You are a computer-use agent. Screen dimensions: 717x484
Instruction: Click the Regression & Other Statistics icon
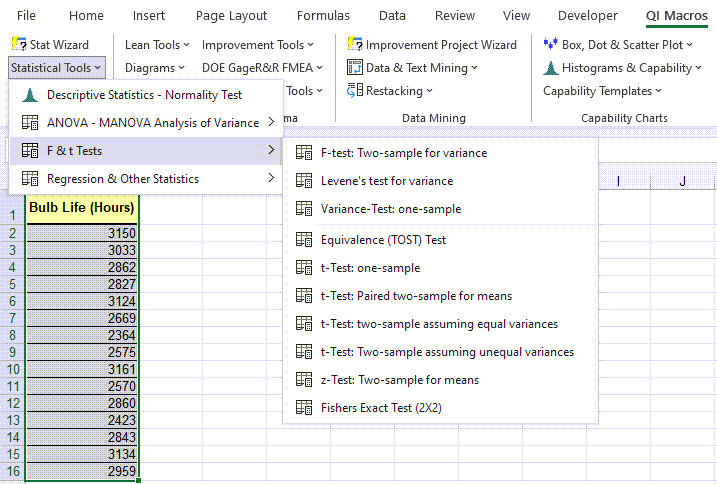[30, 178]
